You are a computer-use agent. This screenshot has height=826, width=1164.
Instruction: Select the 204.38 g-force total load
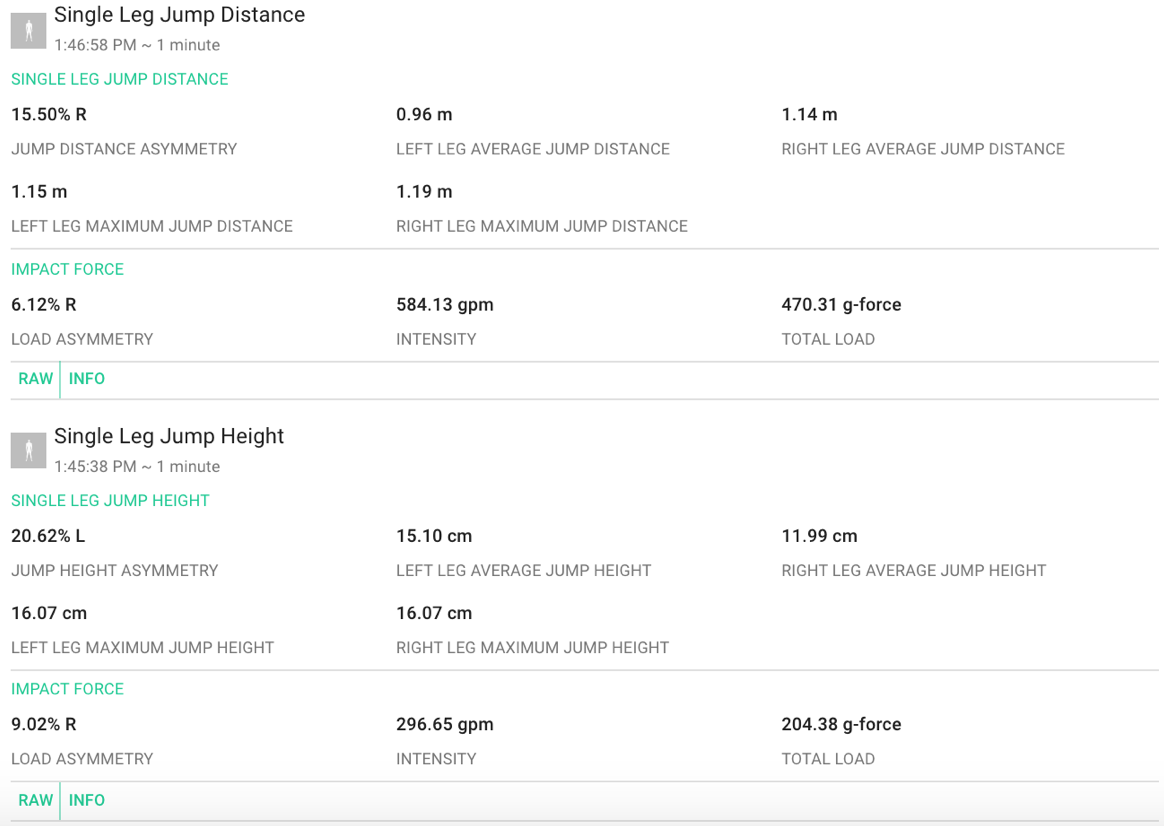(841, 724)
